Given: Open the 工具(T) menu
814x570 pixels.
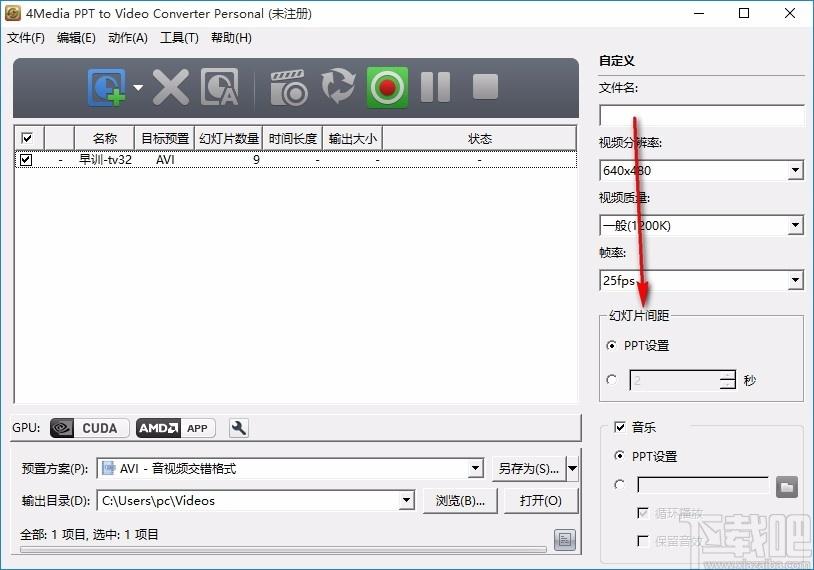Looking at the screenshot, I should 179,38.
